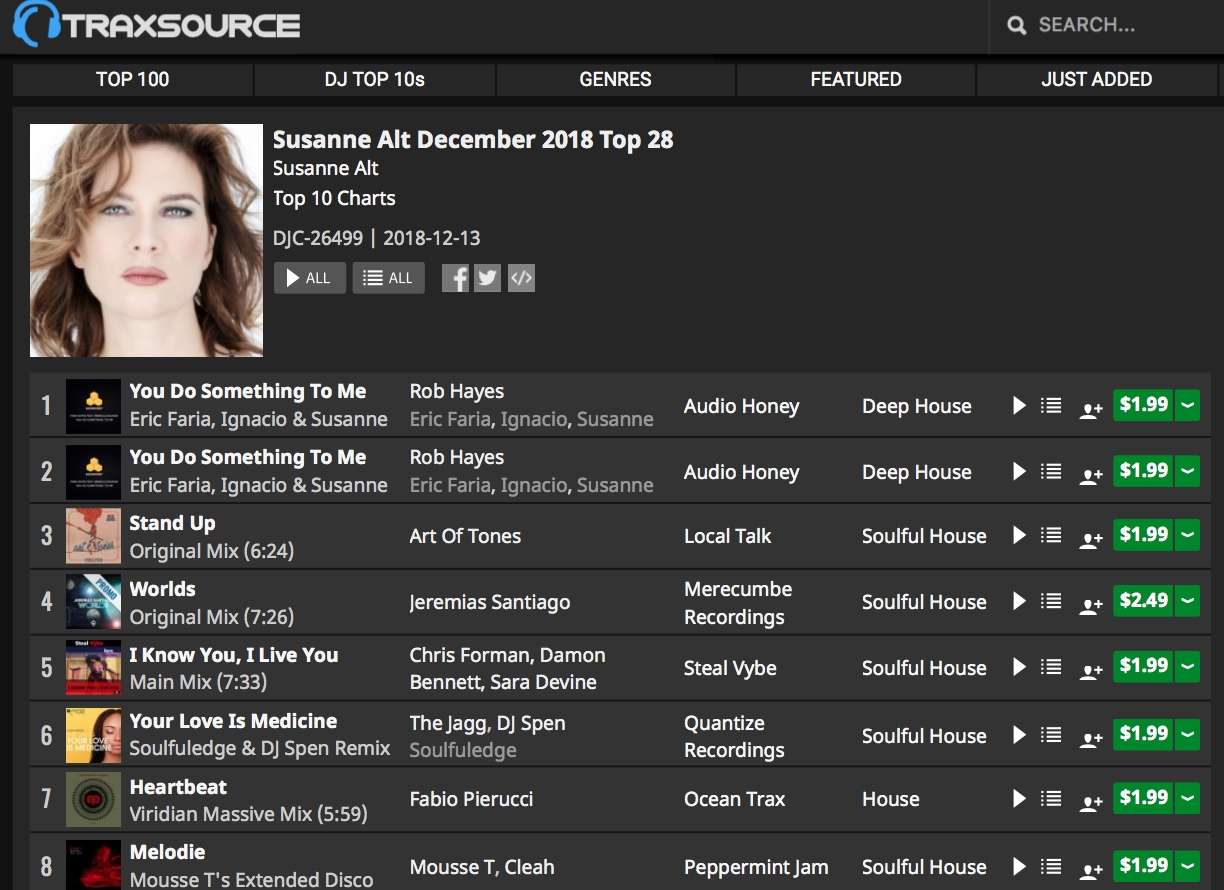Queue the Worlds track

[x=1051, y=601]
